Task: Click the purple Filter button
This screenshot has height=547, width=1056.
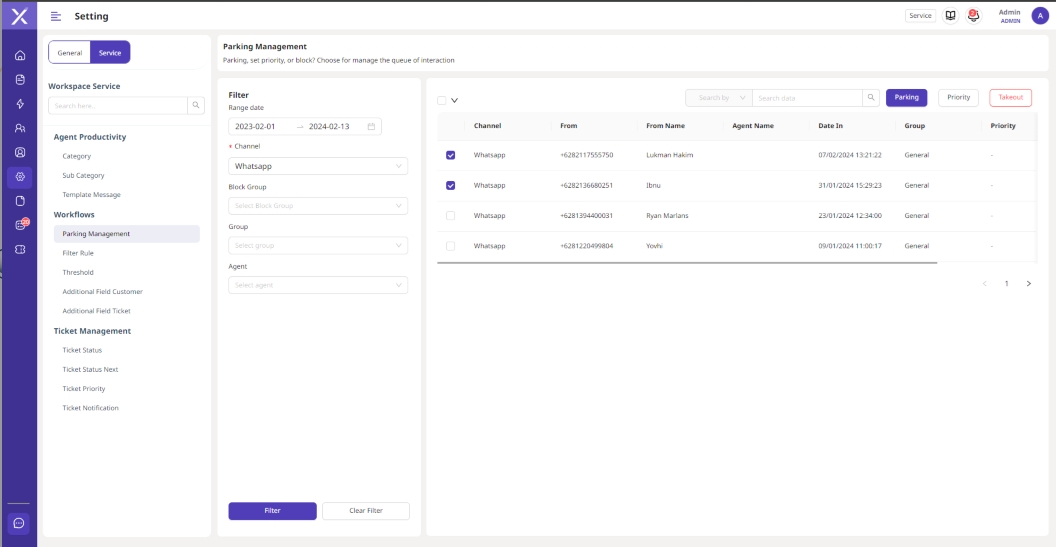Action: (x=272, y=511)
